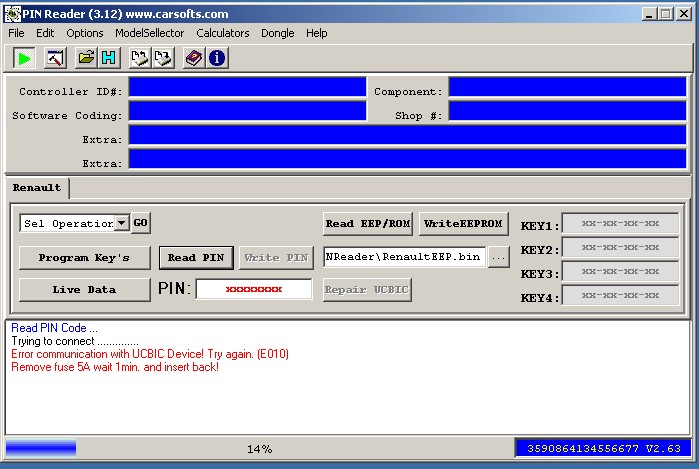This screenshot has width=699, height=469.
Task: Click the GO button
Action: [x=140, y=223]
